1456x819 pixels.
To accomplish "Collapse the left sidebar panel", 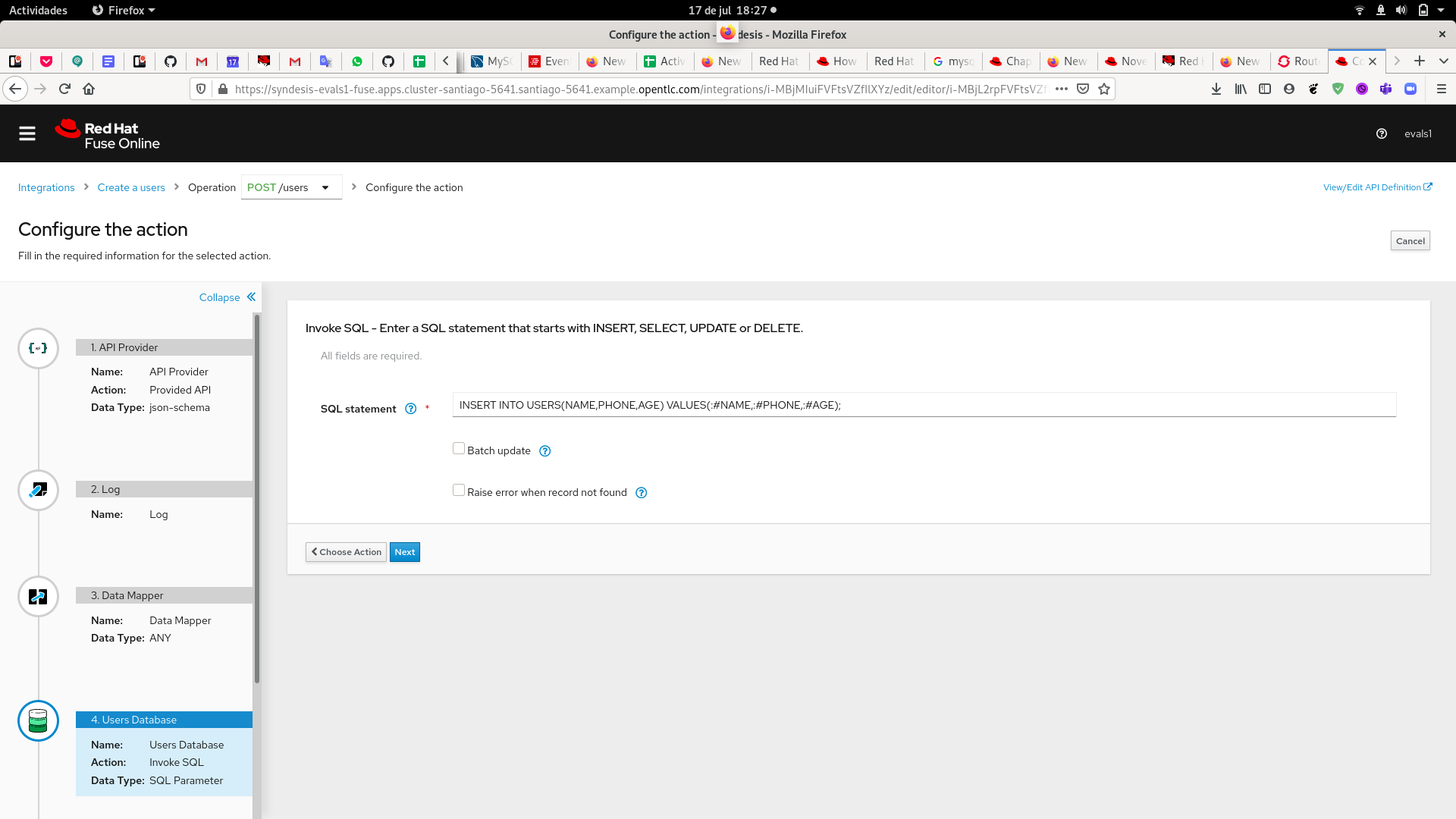I will pos(227,297).
